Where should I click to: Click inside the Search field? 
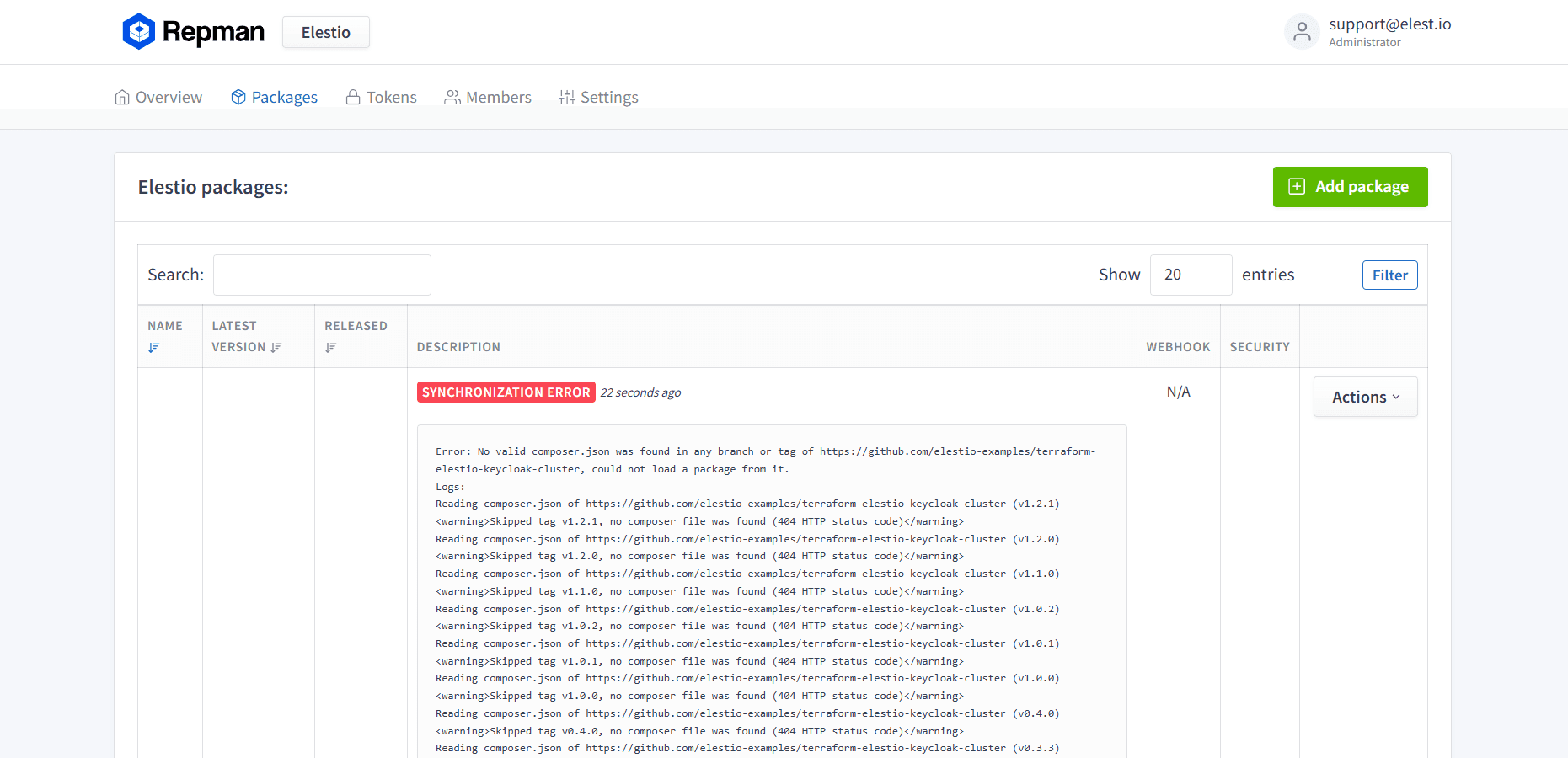point(321,275)
